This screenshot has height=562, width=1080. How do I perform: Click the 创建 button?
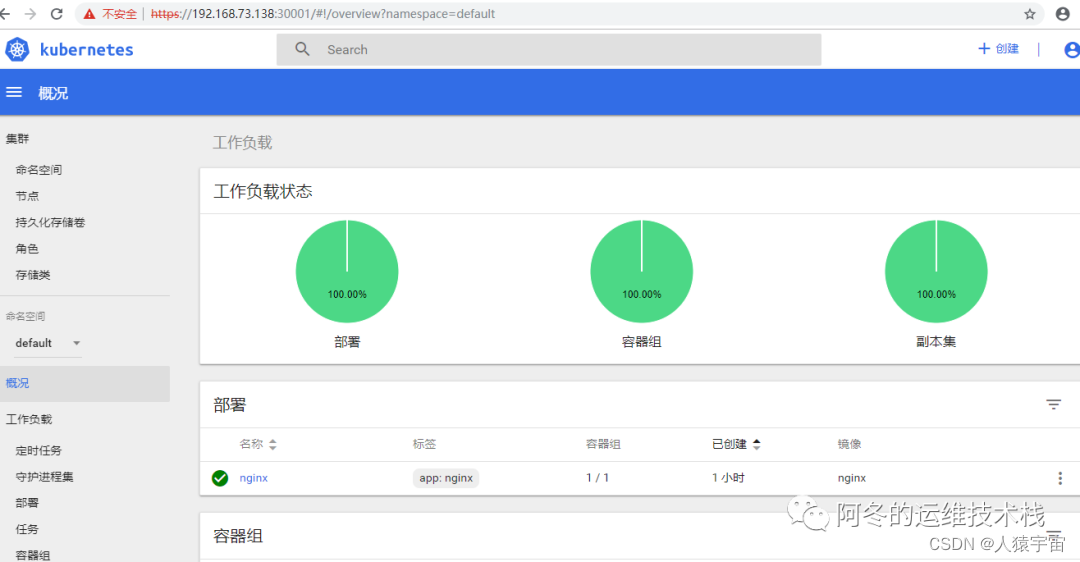coord(999,49)
